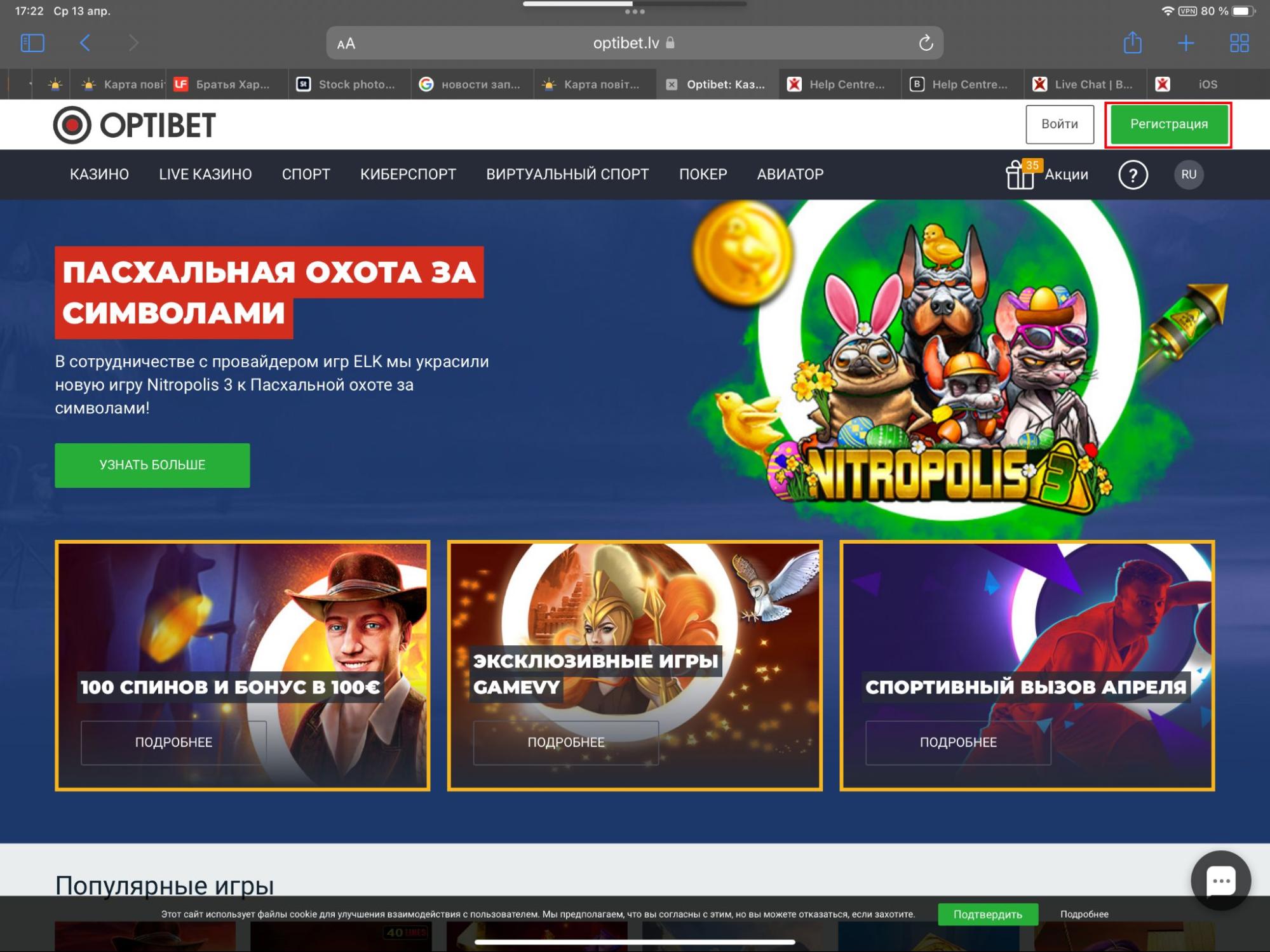Click the УЗНАТЬ БОЛЬШЕ button

152,465
